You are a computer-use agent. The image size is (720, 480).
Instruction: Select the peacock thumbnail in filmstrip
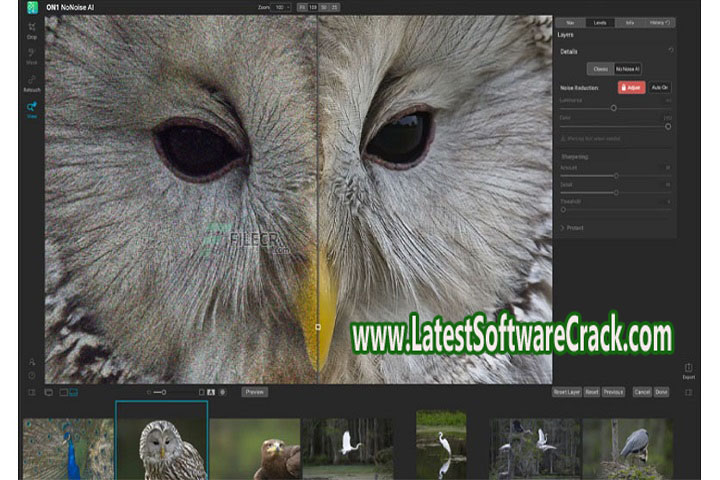click(x=67, y=448)
